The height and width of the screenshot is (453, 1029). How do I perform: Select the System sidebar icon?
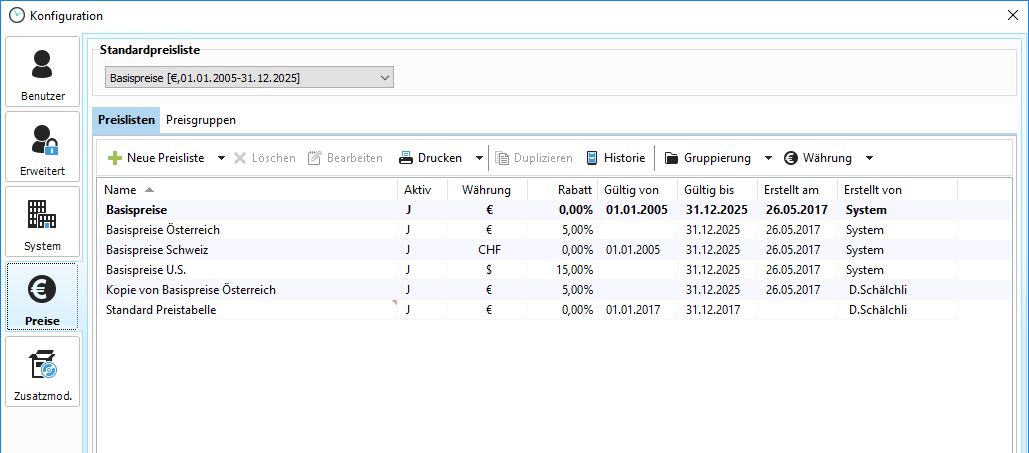43,222
